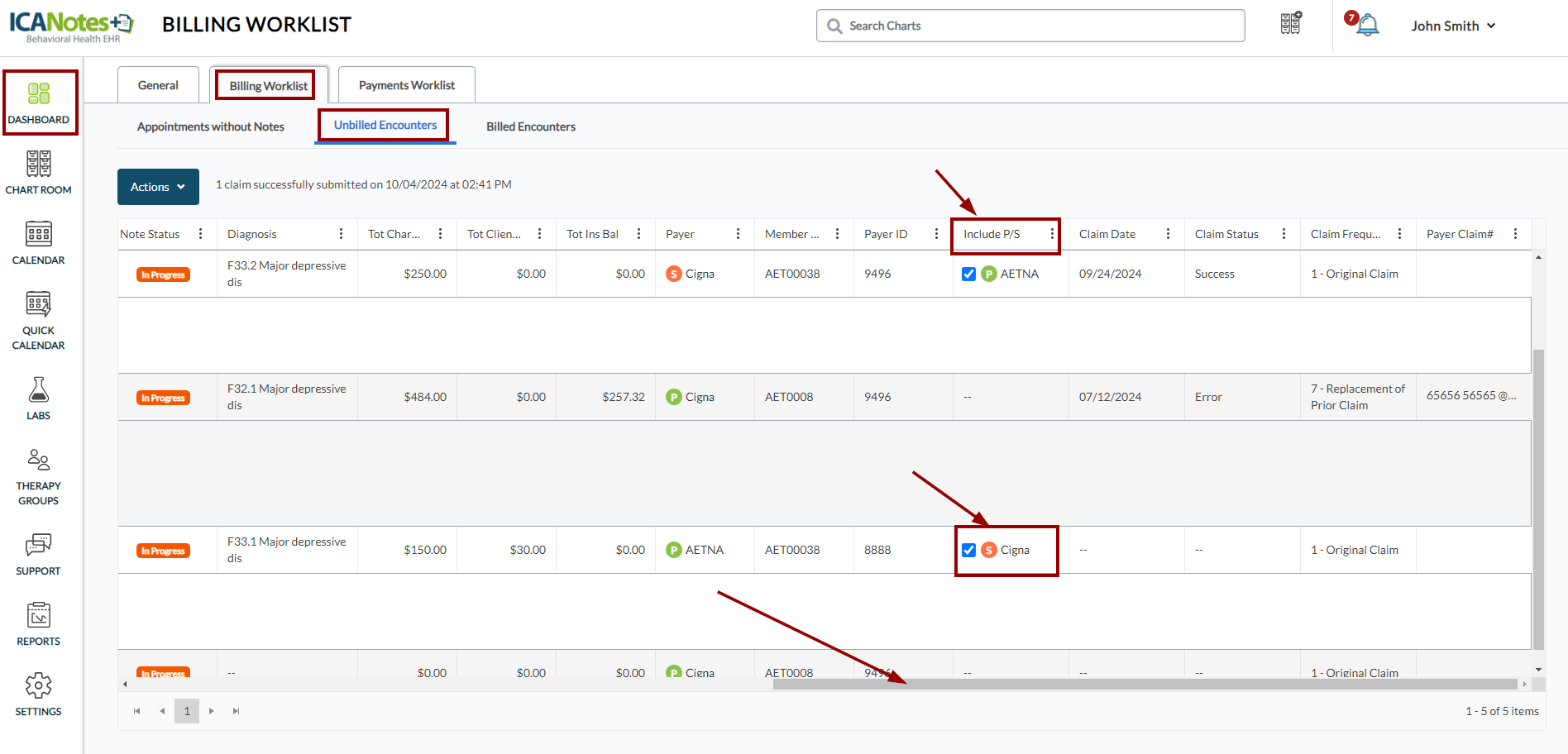
Task: Open the Calendar sidebar icon
Action: coord(38,242)
